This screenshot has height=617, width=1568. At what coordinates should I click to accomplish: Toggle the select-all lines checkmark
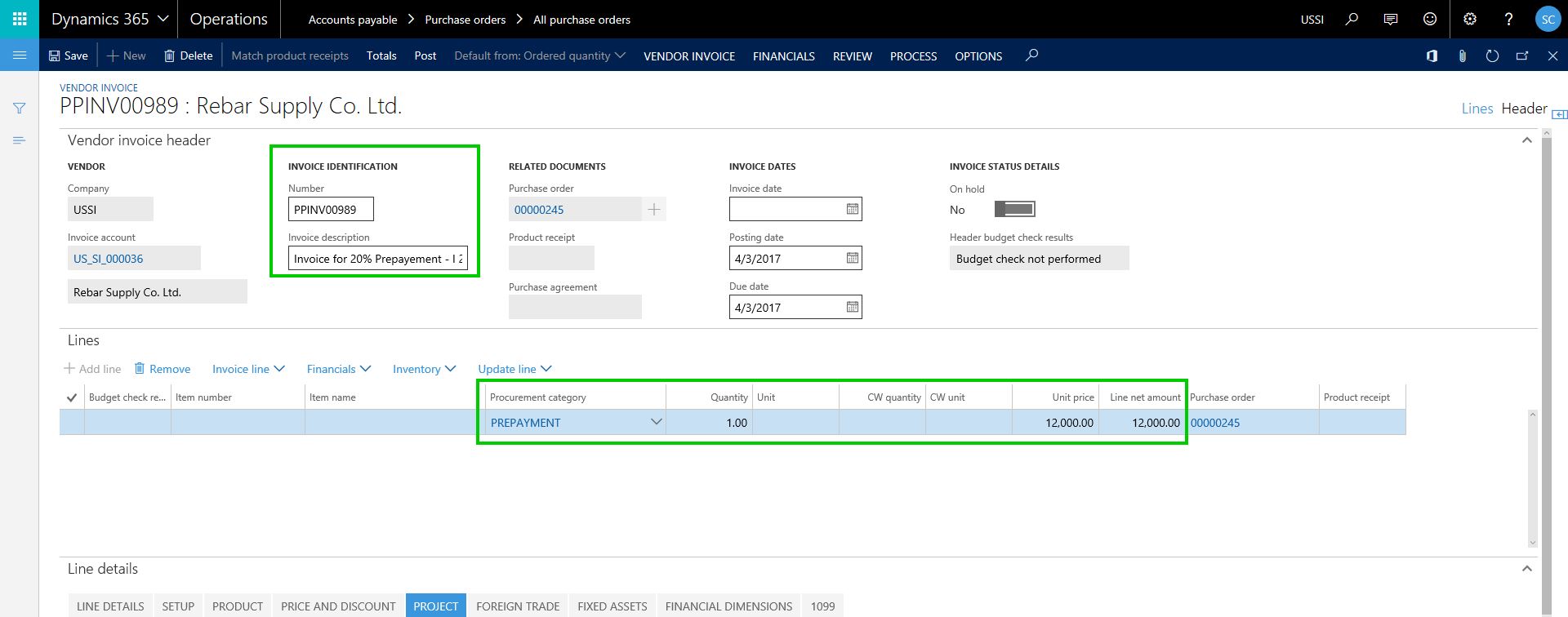(72, 397)
